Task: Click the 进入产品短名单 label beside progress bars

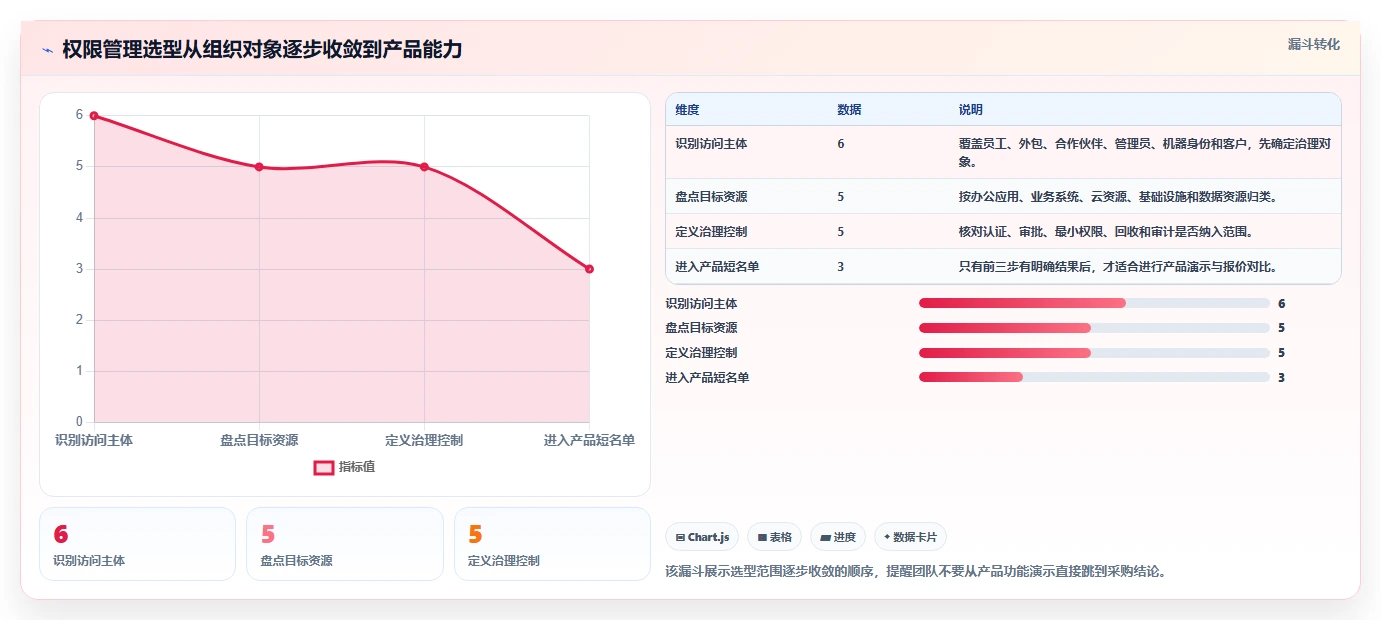Action: click(x=707, y=378)
